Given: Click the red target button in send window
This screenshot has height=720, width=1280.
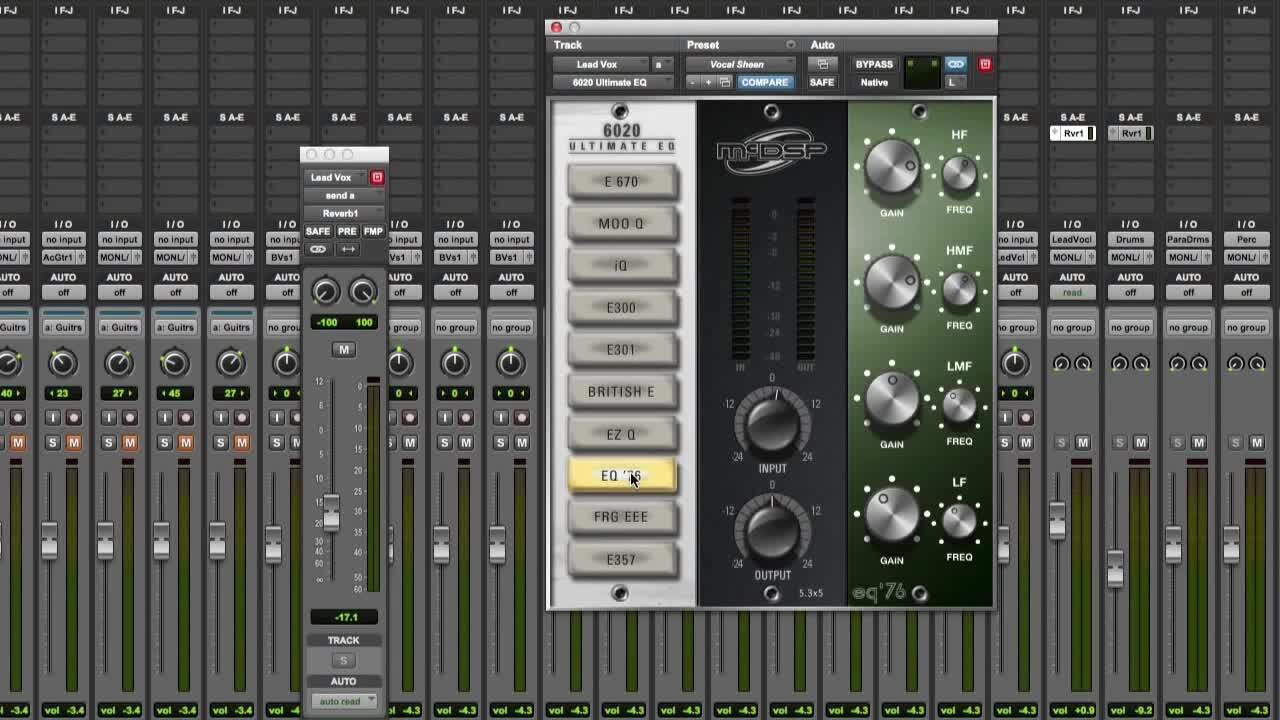Looking at the screenshot, I should [x=377, y=177].
